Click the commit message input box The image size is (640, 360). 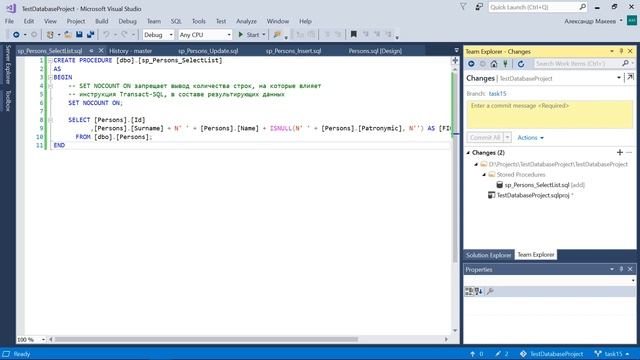[550, 114]
